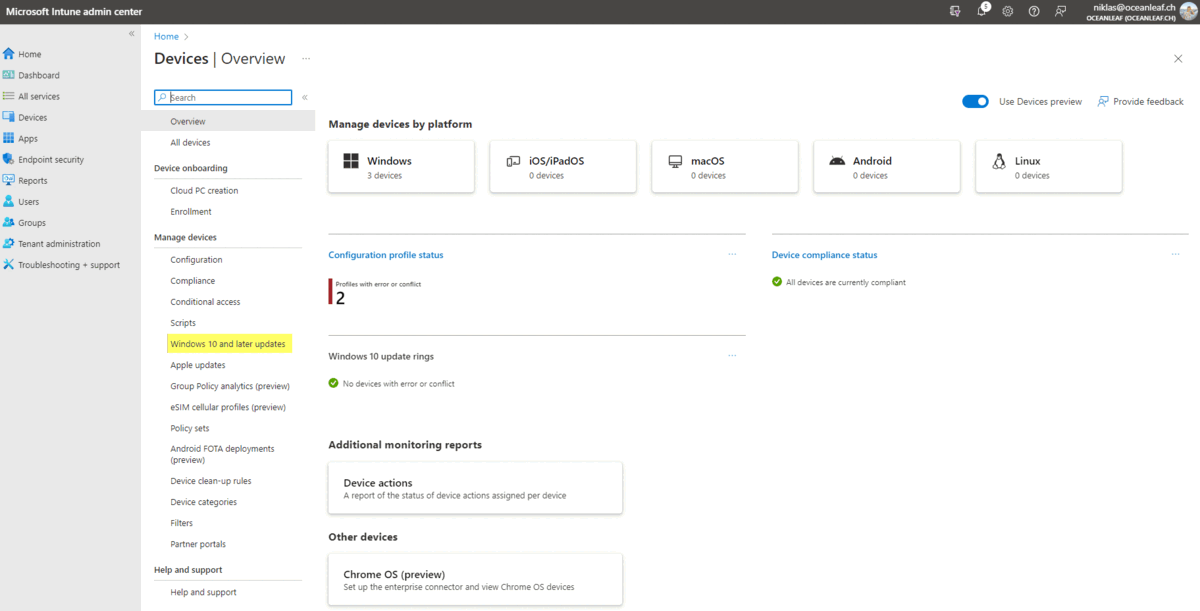Open Groups in the left sidebar
Image resolution: width=1200 pixels, height=611 pixels.
(31, 222)
